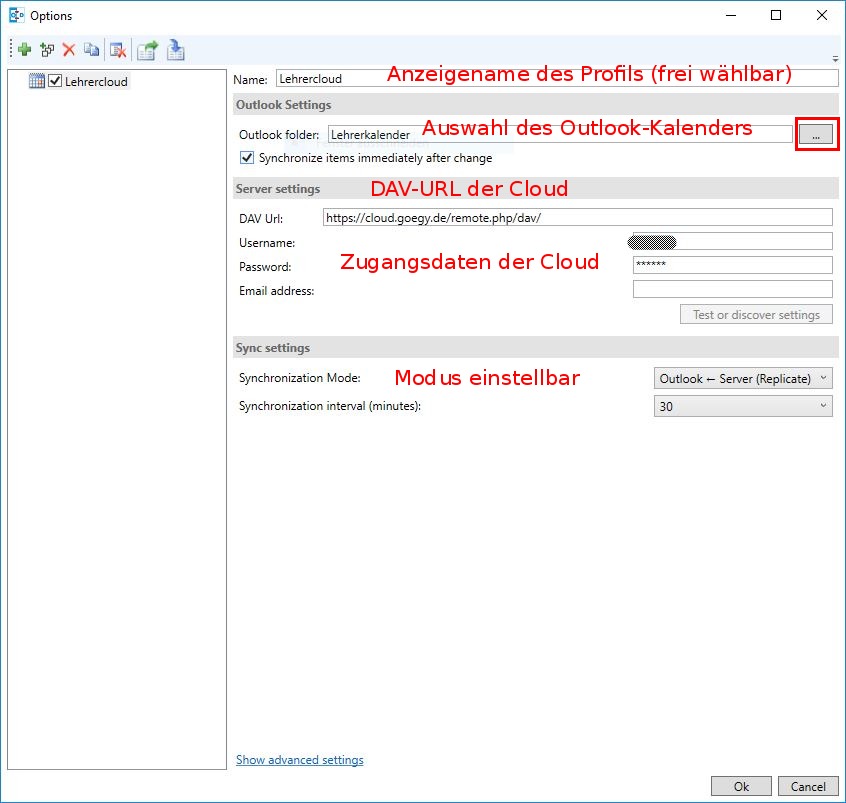Confirm options with the Ok button
This screenshot has width=846, height=803.
(741, 786)
